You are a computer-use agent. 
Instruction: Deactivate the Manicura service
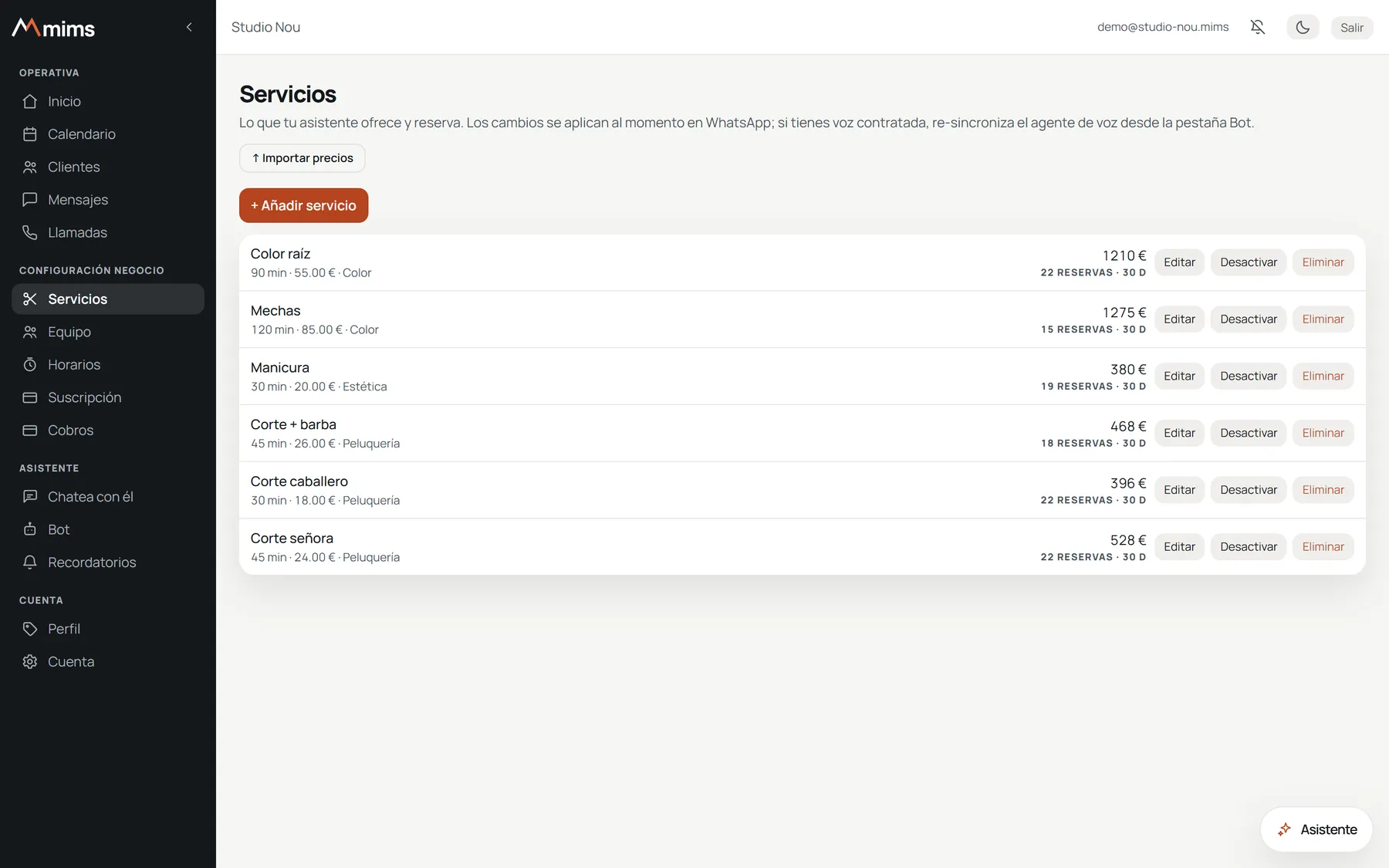click(x=1249, y=377)
